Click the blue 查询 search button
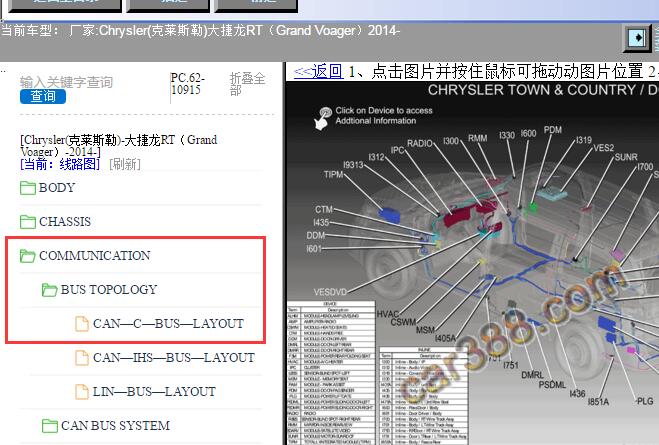 point(43,96)
